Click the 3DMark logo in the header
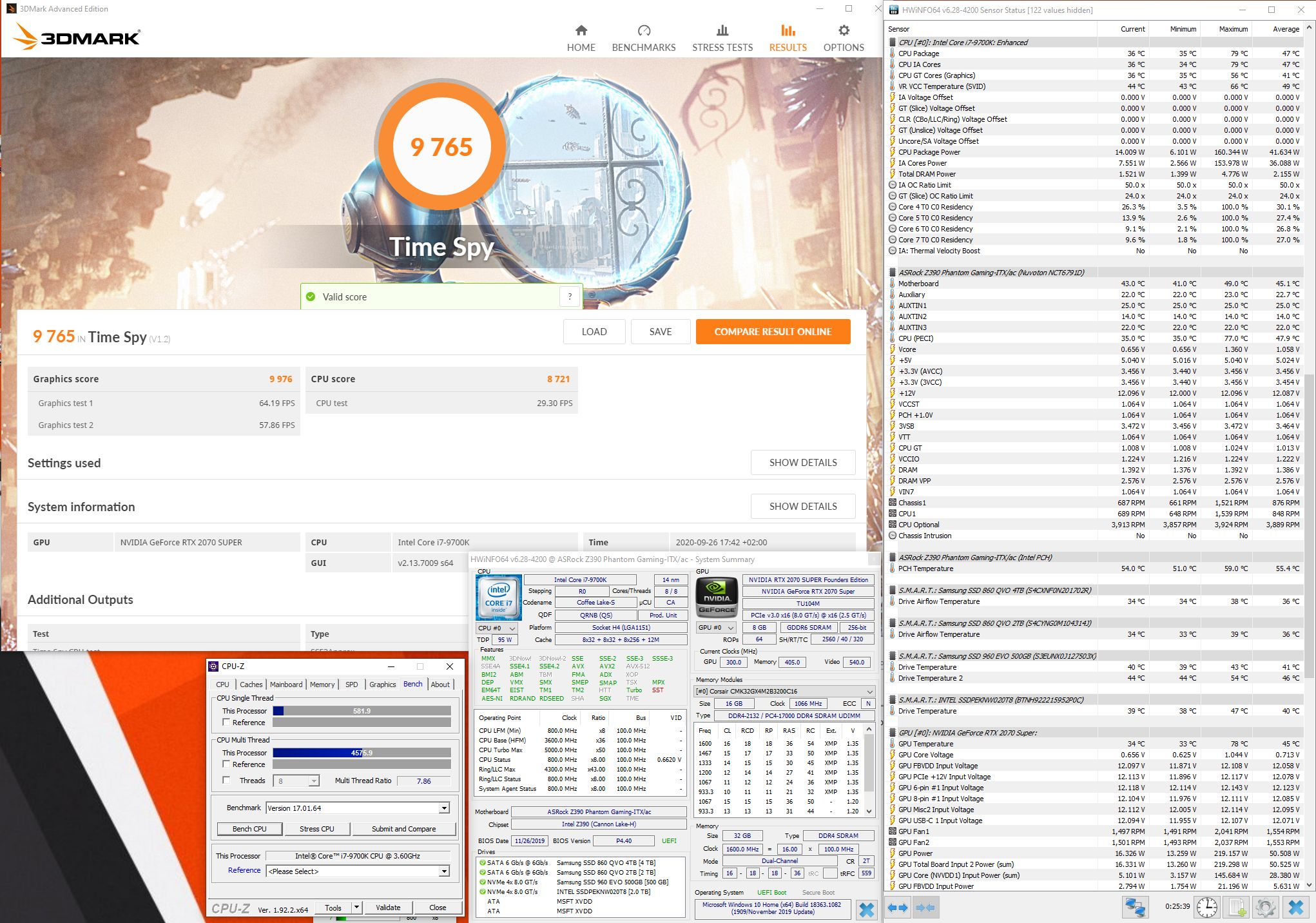Screen dimensions: 1316x923 pyautogui.click(x=76, y=37)
